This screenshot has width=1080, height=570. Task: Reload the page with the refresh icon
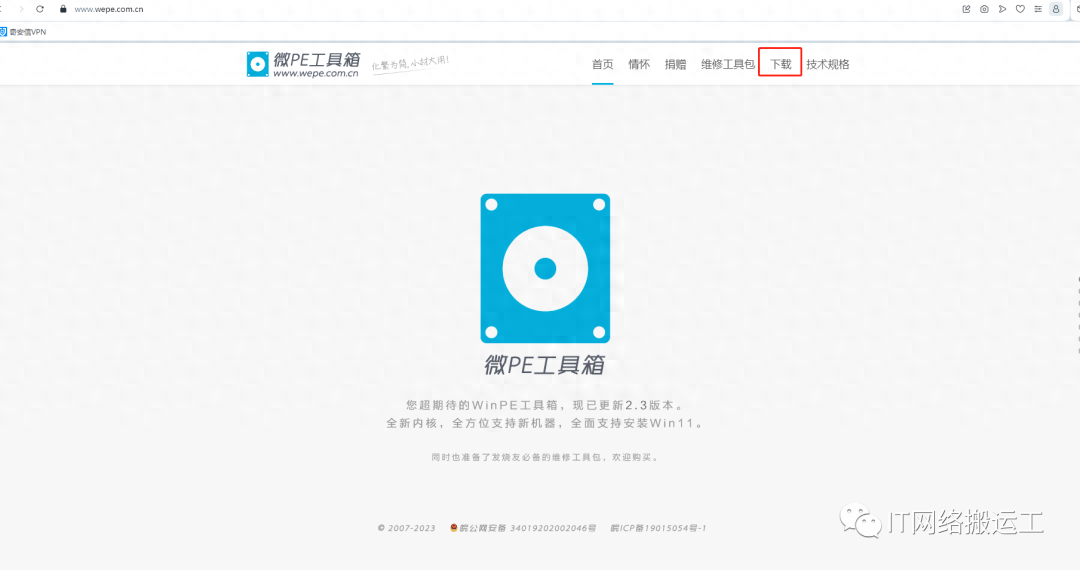pyautogui.click(x=40, y=9)
